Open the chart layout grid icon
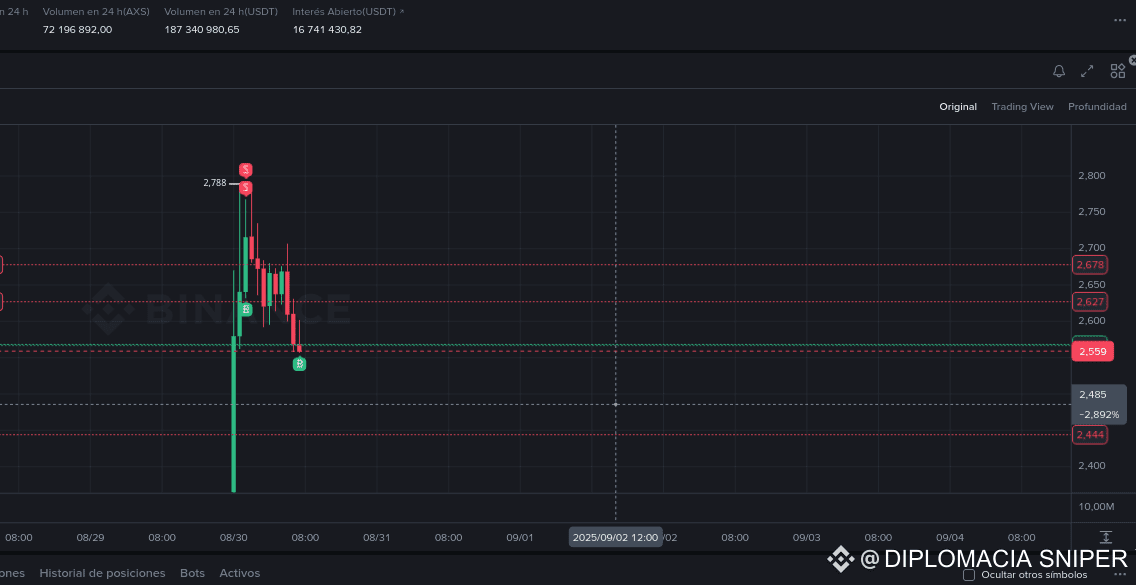This screenshot has height=585, width=1136. coord(1117,71)
